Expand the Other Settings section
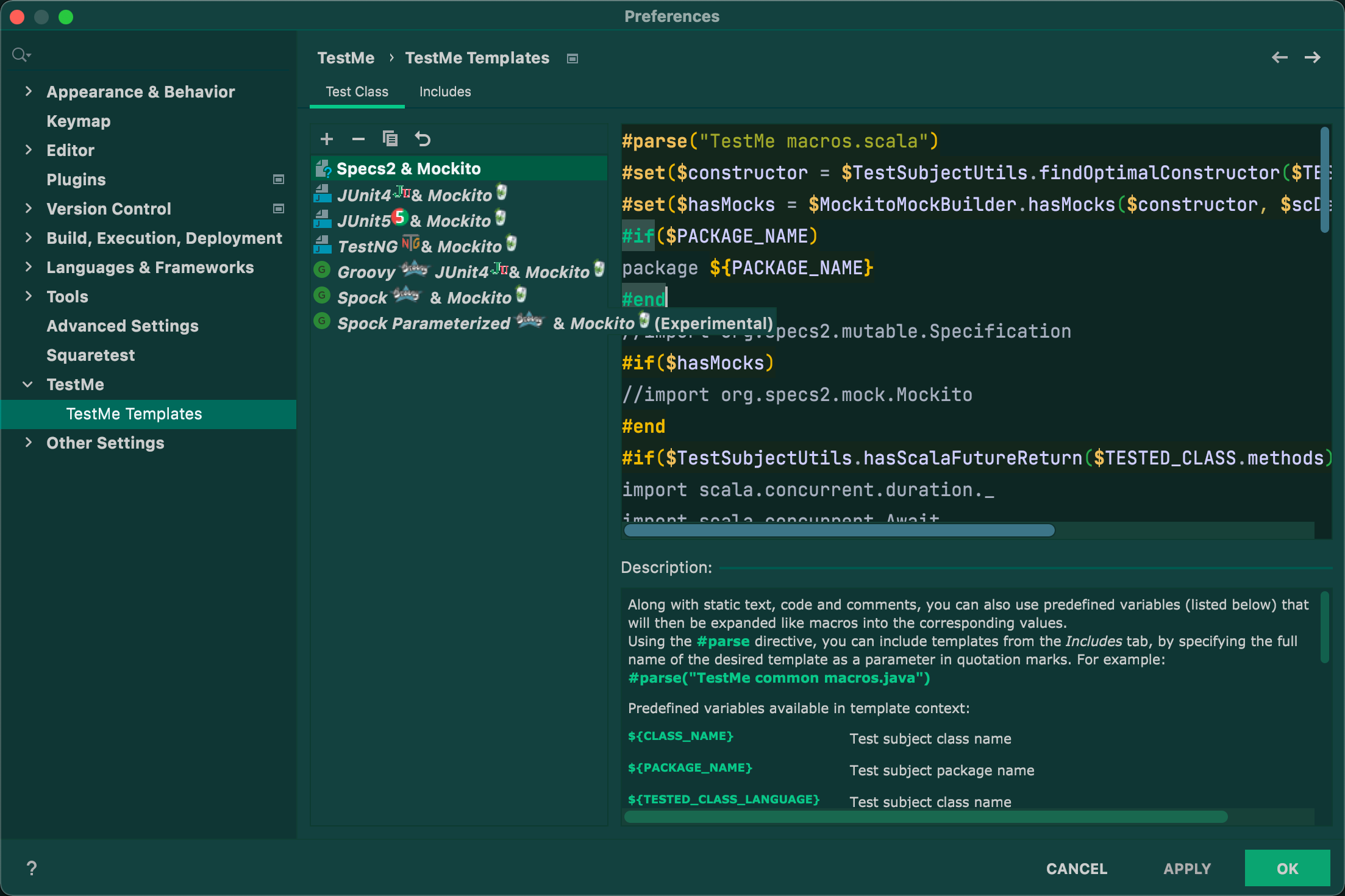Image resolution: width=1345 pixels, height=896 pixels. [x=28, y=443]
